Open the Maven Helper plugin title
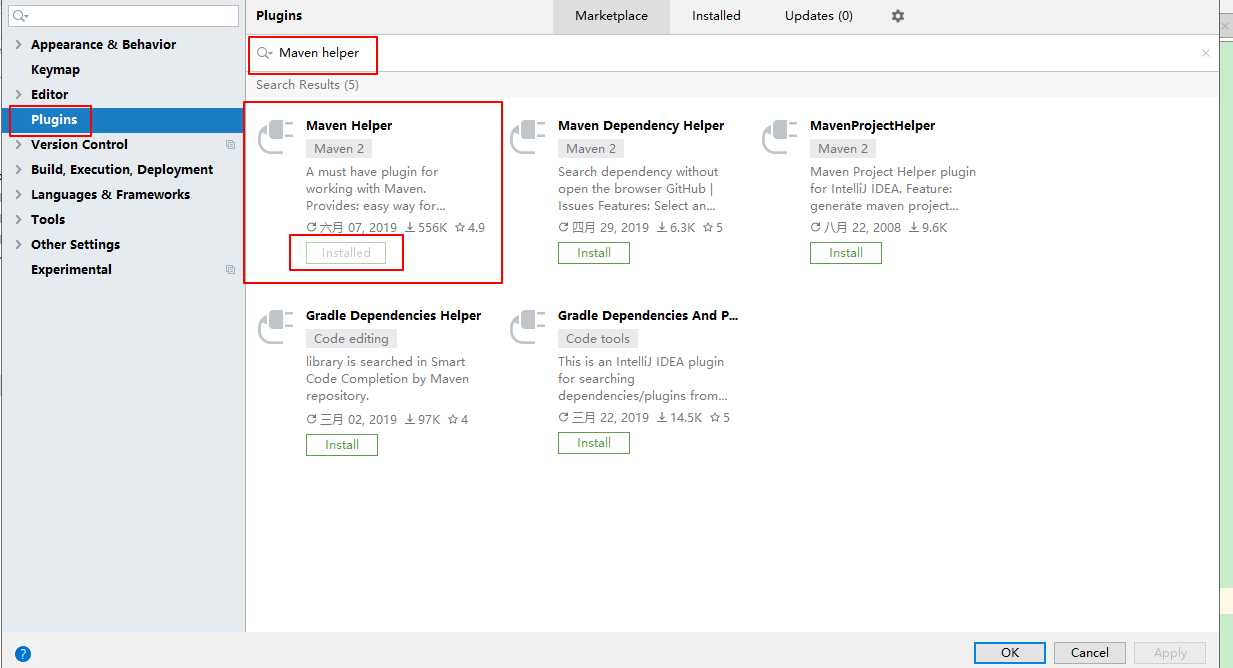1233x668 pixels. [x=349, y=126]
